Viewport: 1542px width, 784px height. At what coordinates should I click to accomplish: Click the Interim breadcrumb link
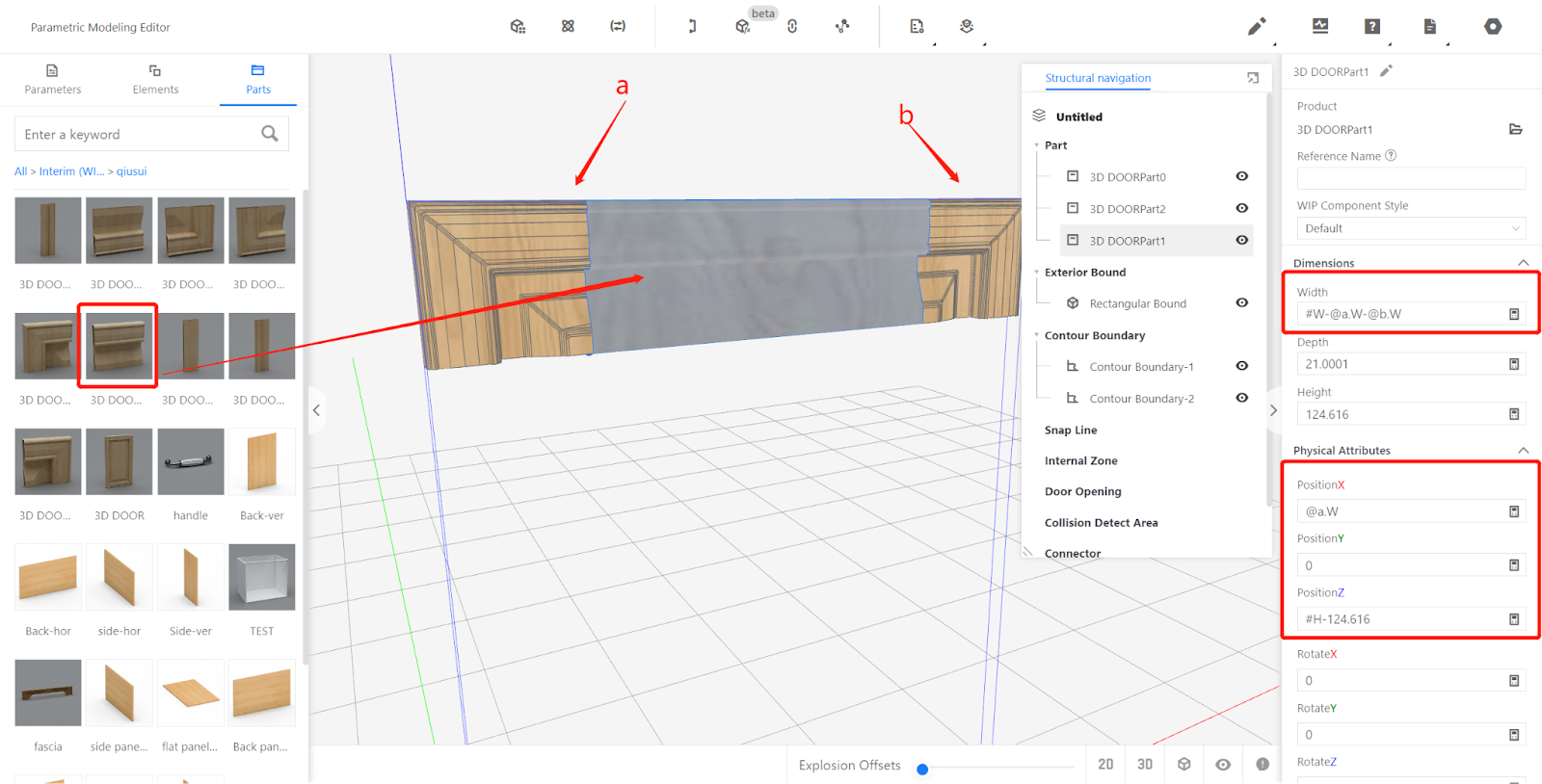pos(71,171)
